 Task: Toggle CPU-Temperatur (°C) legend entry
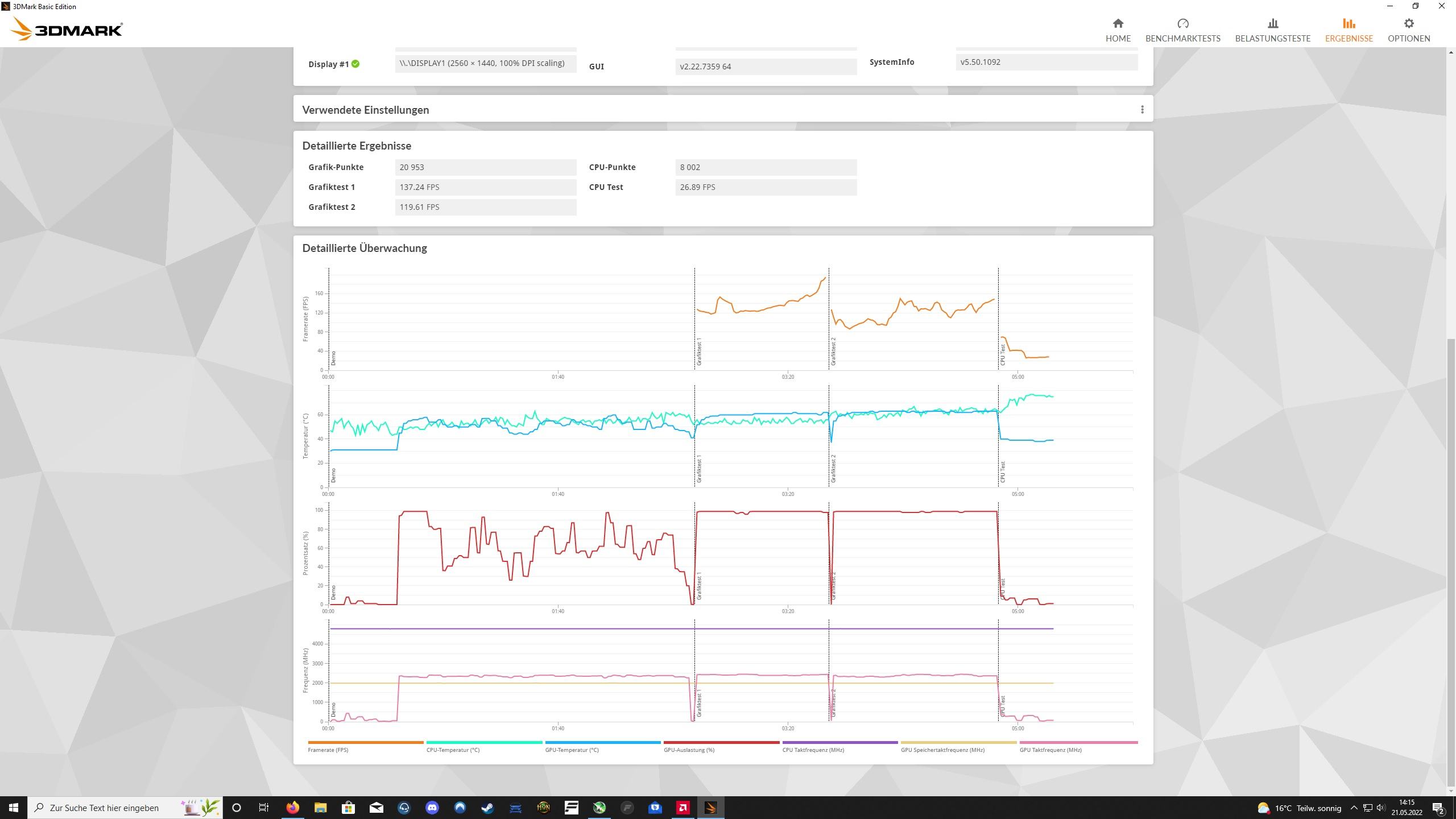click(x=484, y=746)
